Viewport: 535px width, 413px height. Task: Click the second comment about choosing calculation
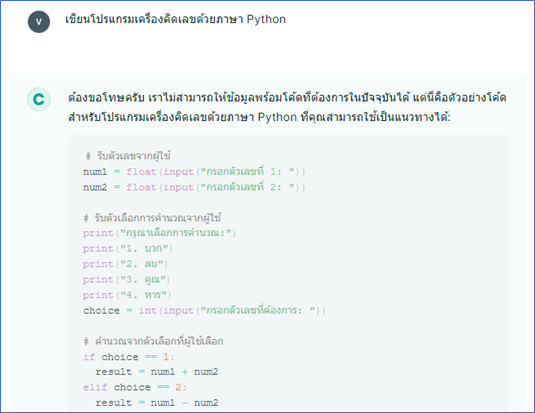tap(153, 217)
